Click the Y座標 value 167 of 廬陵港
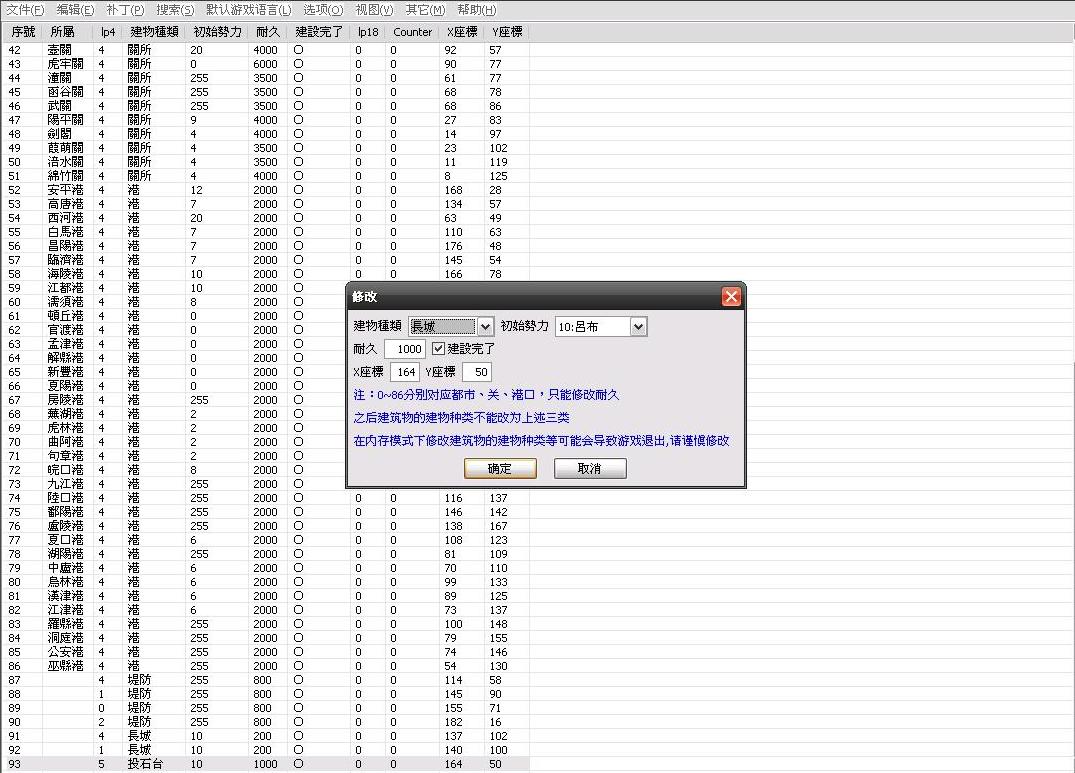 click(x=498, y=526)
